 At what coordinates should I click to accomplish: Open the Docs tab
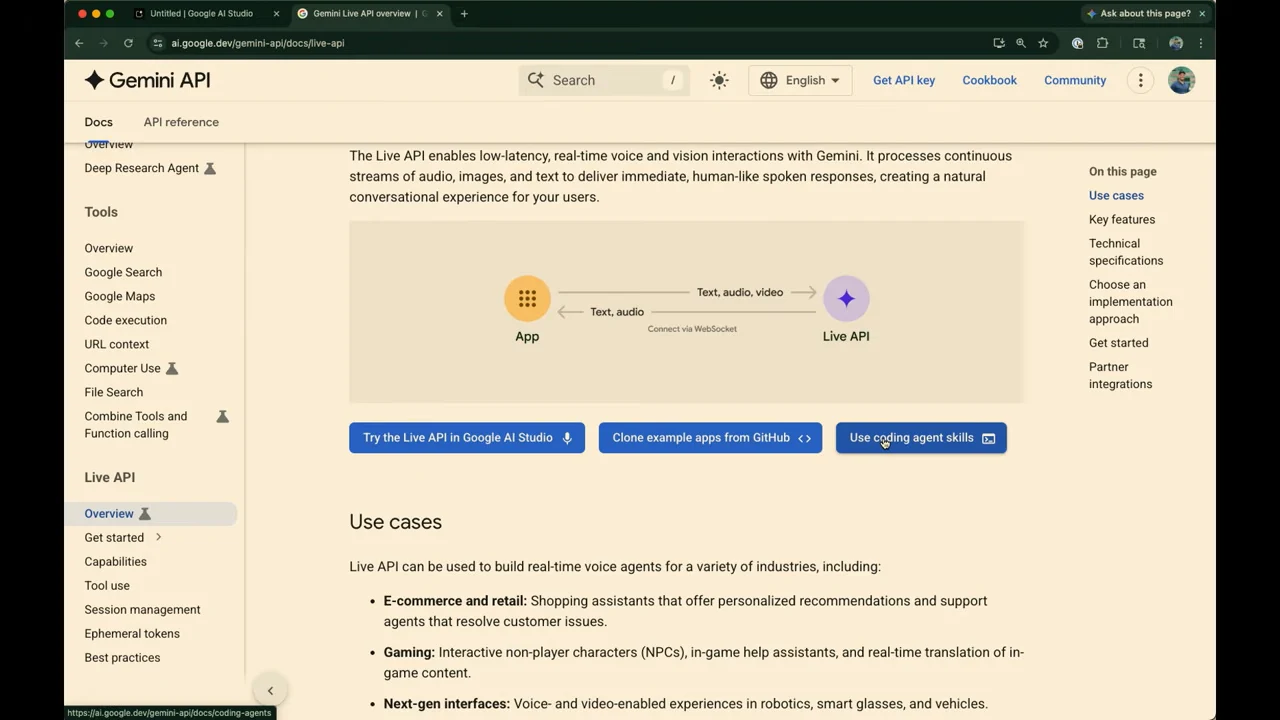98,122
